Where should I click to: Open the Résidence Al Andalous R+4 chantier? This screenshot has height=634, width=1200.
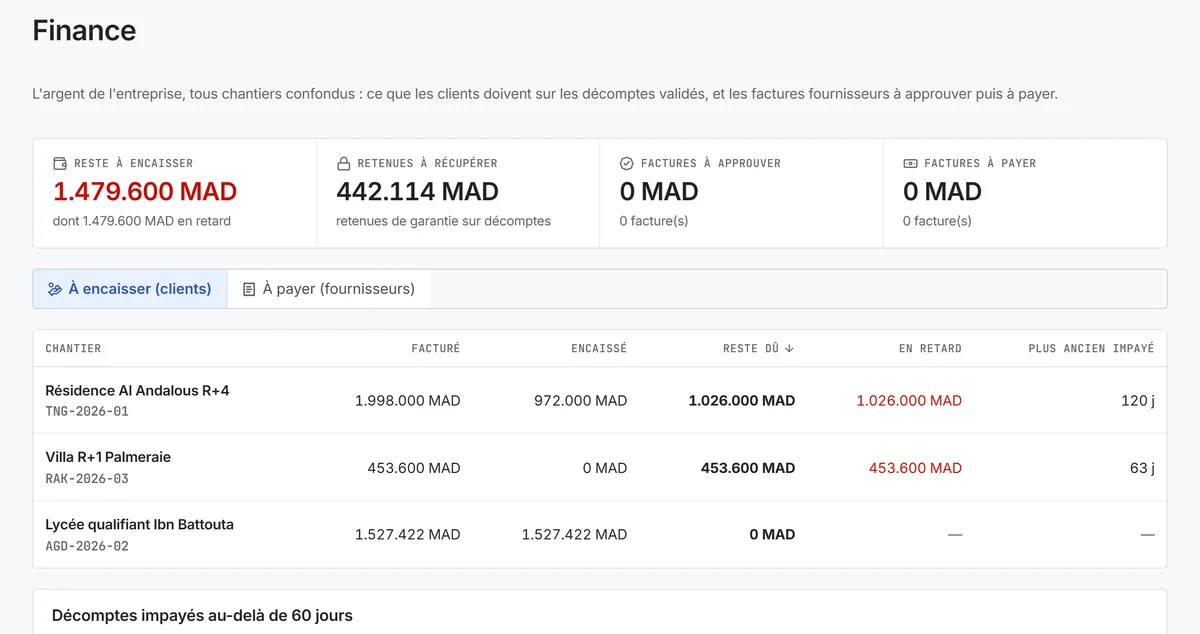tap(600, 400)
